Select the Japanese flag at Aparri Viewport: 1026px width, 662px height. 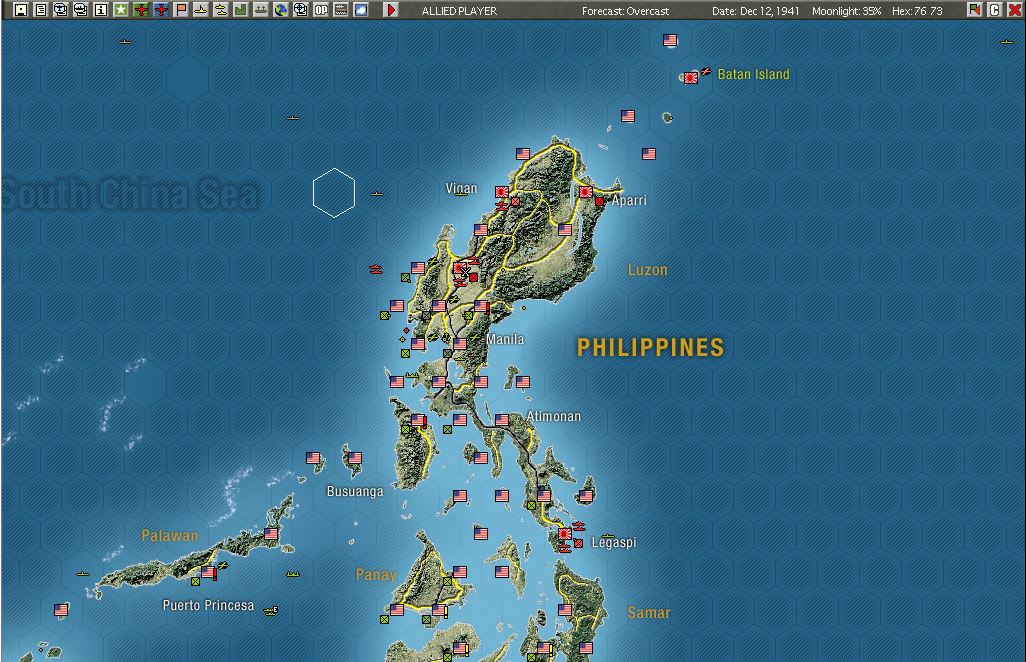[x=586, y=192]
